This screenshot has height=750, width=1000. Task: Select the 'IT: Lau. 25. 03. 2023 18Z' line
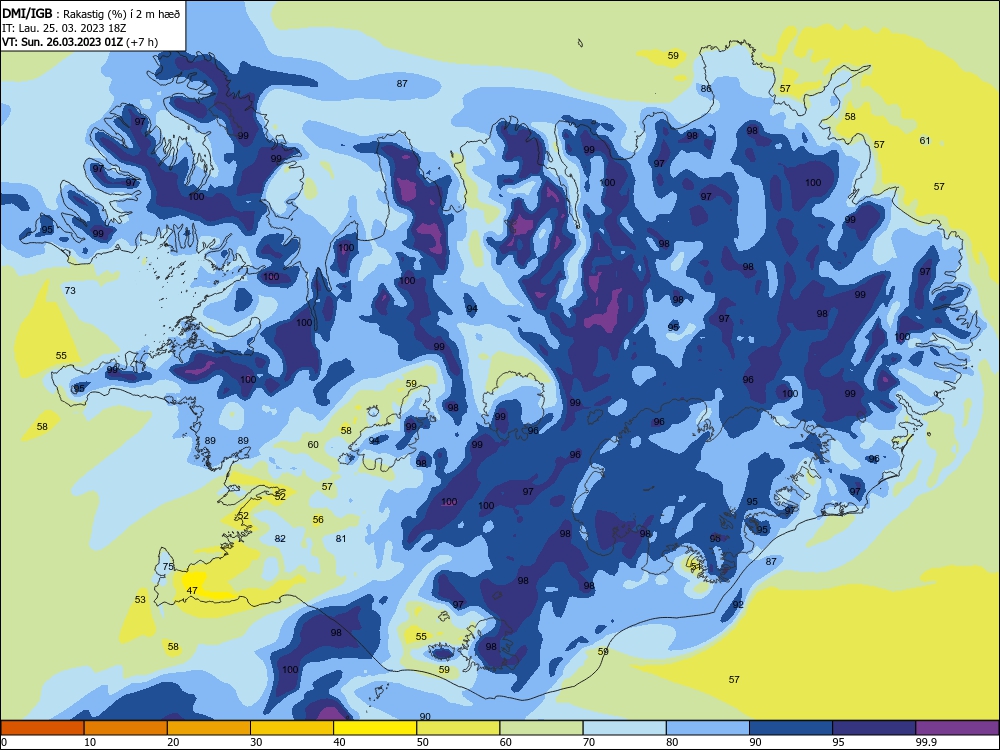pyautogui.click(x=64, y=28)
